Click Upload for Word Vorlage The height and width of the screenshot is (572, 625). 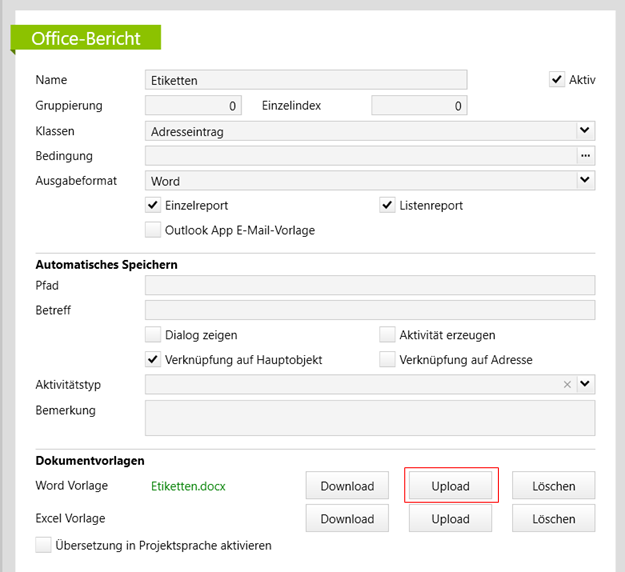pos(450,486)
